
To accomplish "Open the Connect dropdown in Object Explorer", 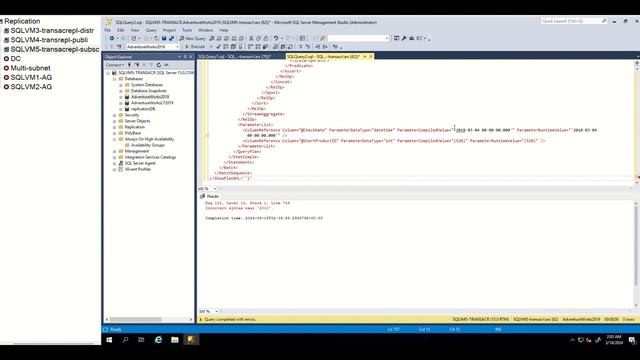I will click(115, 65).
